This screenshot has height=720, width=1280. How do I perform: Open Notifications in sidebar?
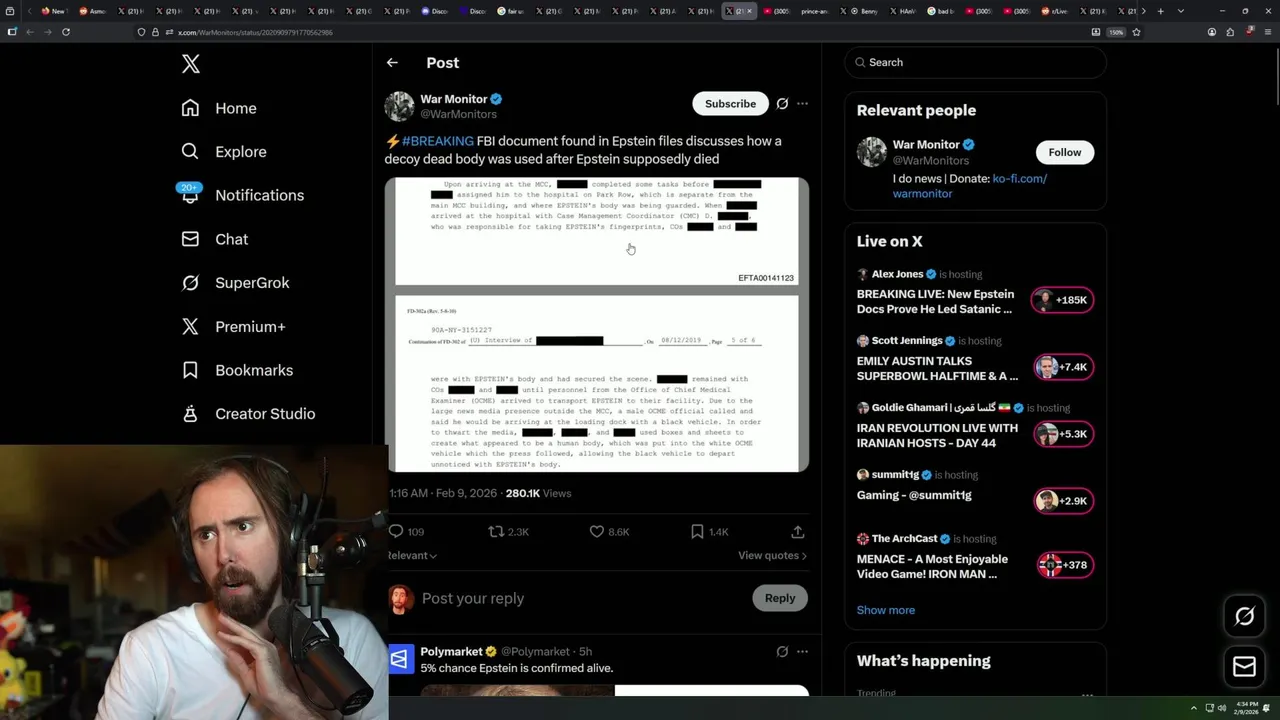[x=241, y=195]
